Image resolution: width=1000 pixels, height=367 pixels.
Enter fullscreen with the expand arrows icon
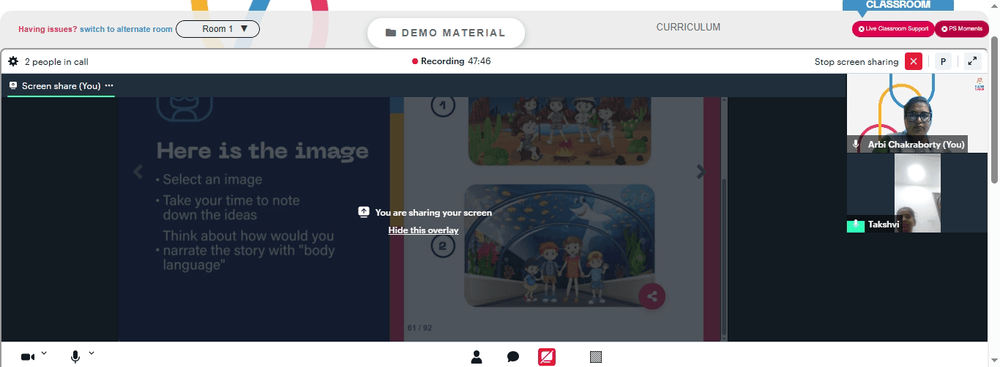coord(973,61)
